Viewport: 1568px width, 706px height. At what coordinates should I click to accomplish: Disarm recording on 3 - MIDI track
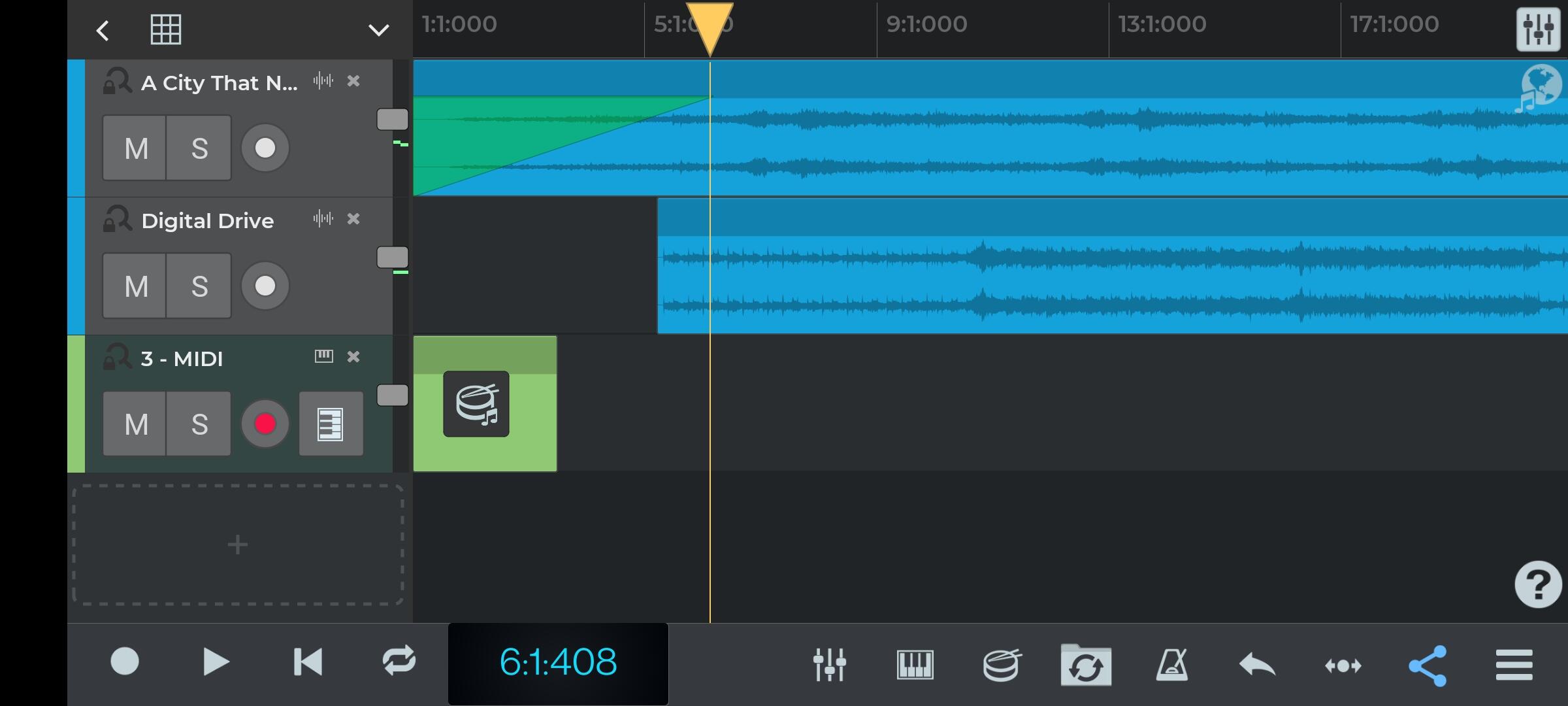[x=265, y=424]
